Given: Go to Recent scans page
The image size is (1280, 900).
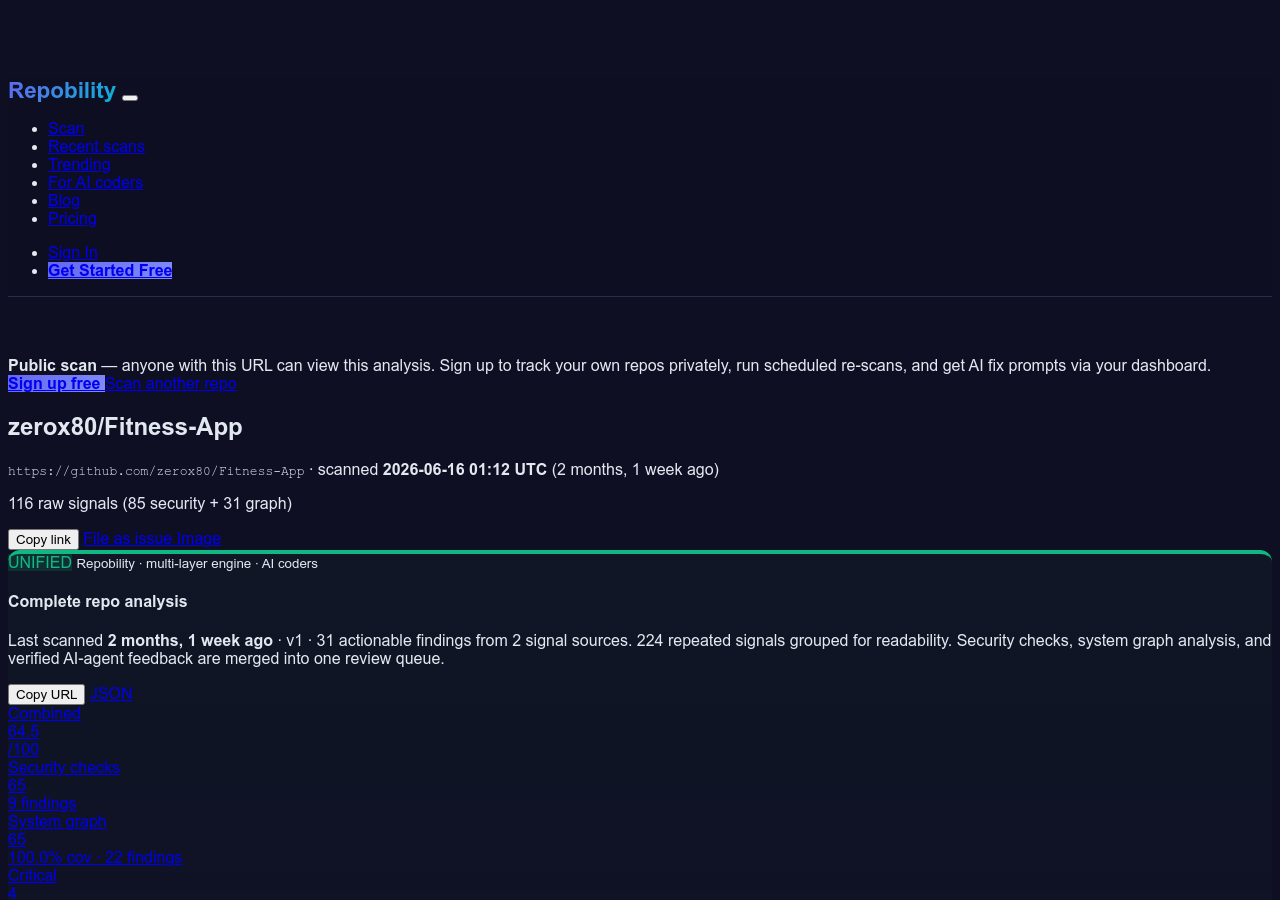Looking at the screenshot, I should pyautogui.click(x=96, y=146).
